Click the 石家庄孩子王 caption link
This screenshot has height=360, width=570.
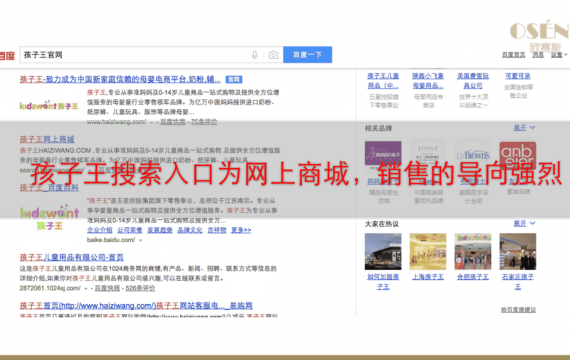[x=518, y=282]
